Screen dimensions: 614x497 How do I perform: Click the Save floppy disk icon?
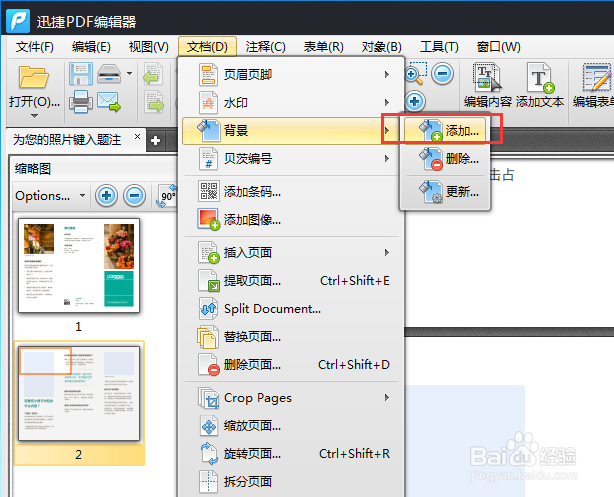(x=81, y=74)
